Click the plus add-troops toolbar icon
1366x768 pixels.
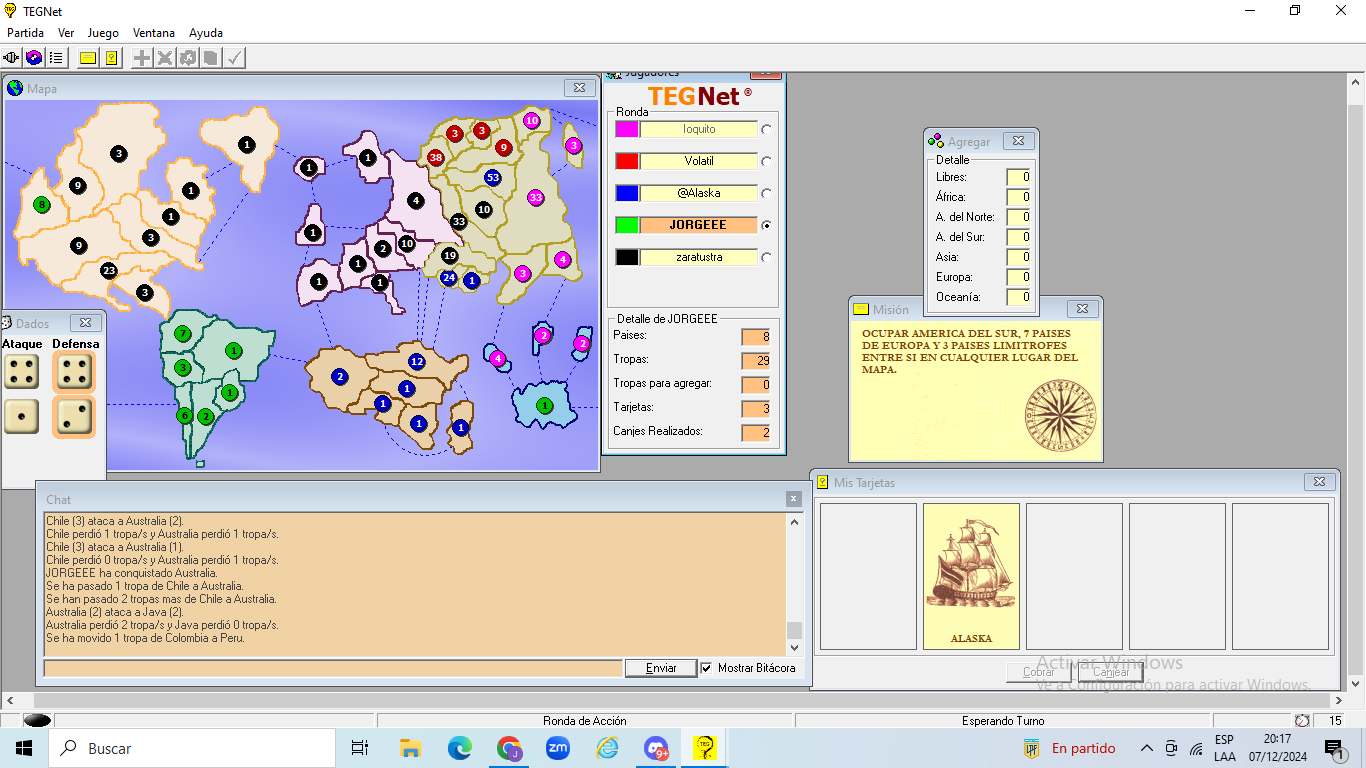(x=142, y=58)
